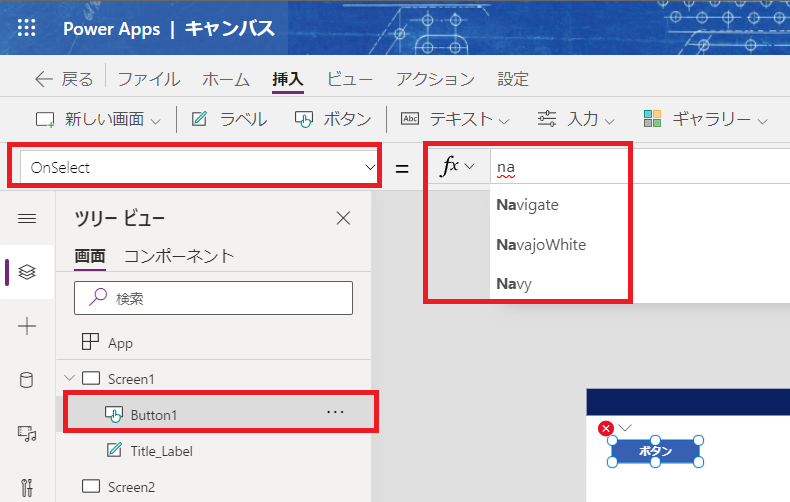Click the plus insert icon in sidebar
The image size is (790, 502).
point(27,327)
